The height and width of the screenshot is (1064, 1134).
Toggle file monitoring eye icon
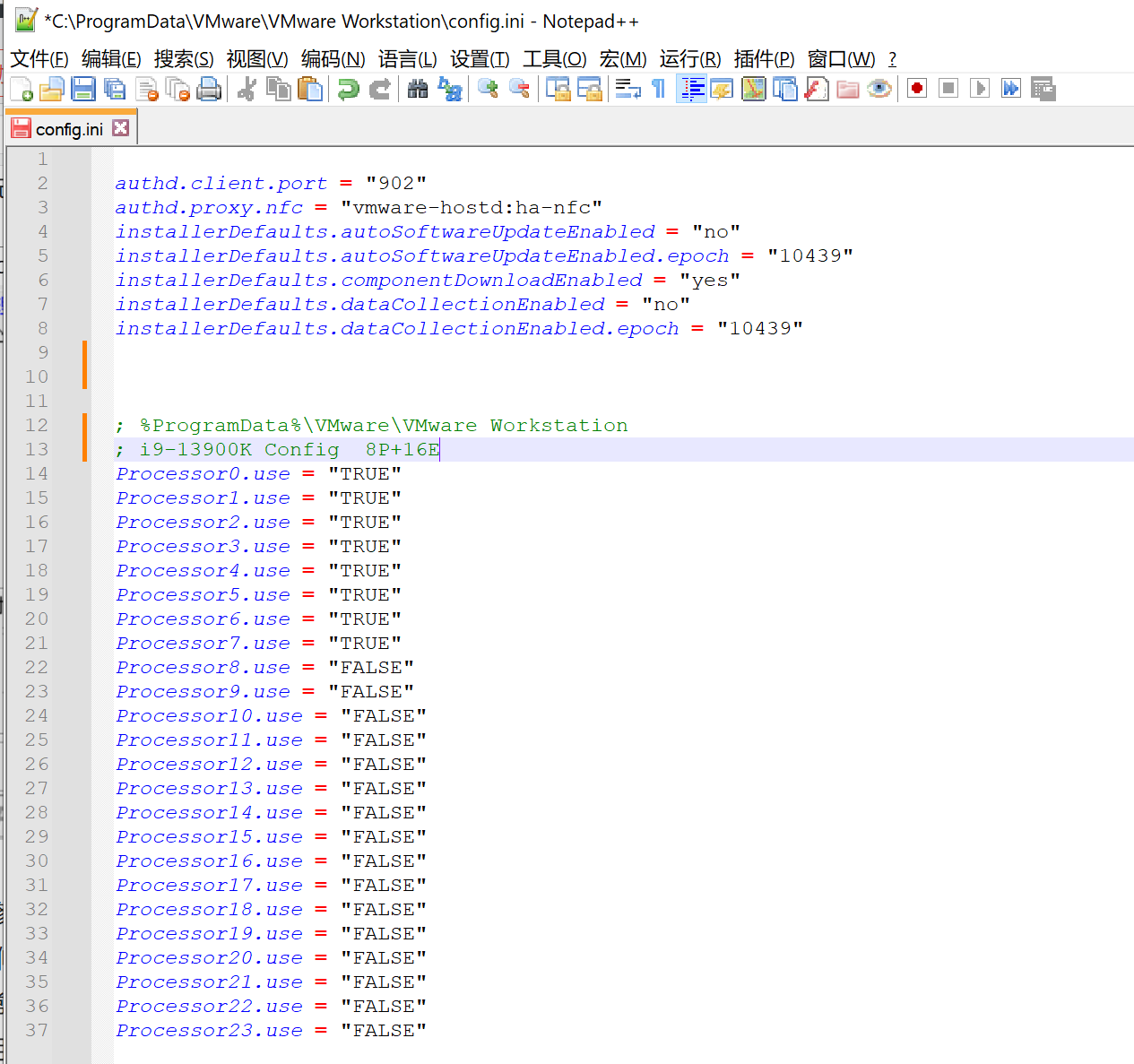pos(879,89)
